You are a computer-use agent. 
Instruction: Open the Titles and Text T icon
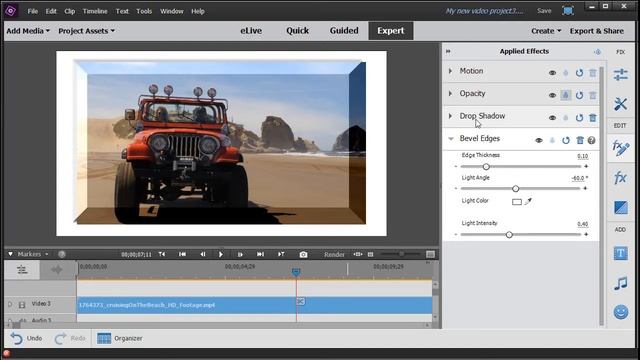click(620, 253)
